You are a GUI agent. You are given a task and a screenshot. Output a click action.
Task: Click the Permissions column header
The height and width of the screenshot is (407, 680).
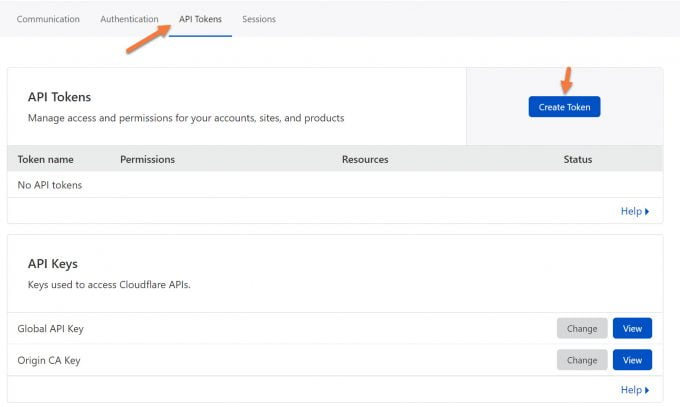coord(147,159)
